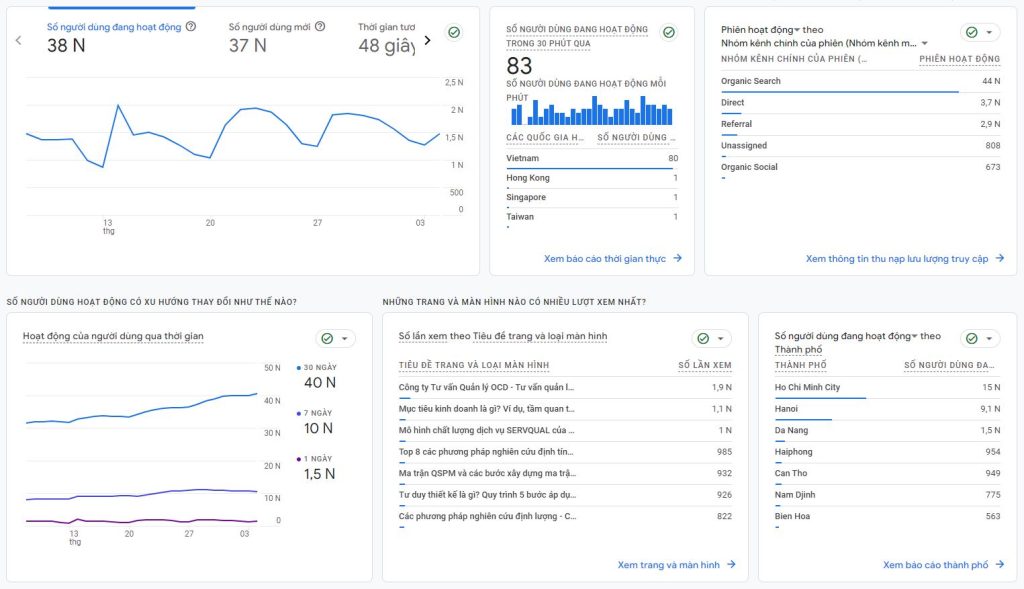This screenshot has height=589, width=1024.
Task: Click green check icon in the realtime users card
Action: point(668,32)
